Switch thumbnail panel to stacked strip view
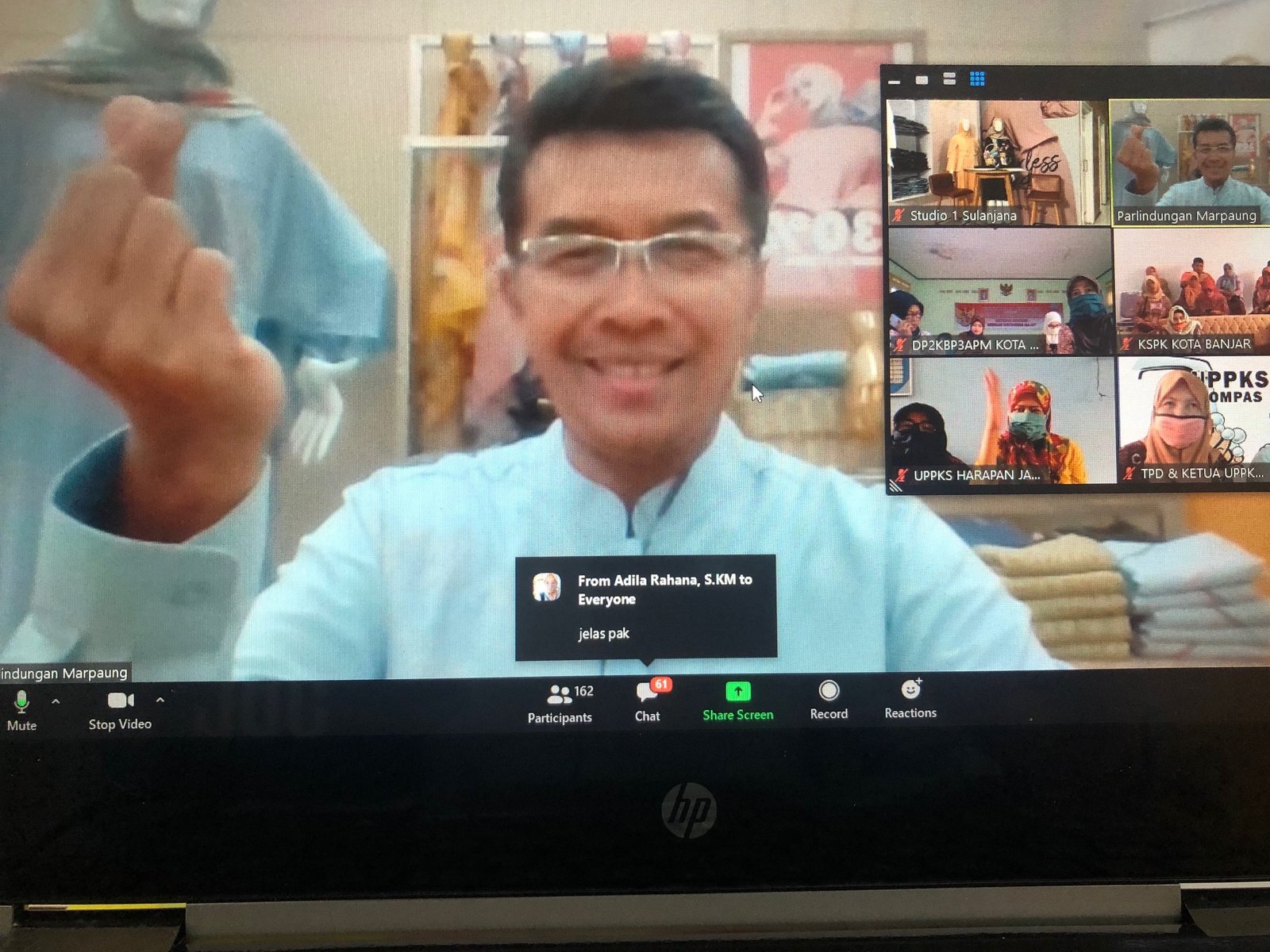This screenshot has height=952, width=1270. pyautogui.click(x=949, y=79)
